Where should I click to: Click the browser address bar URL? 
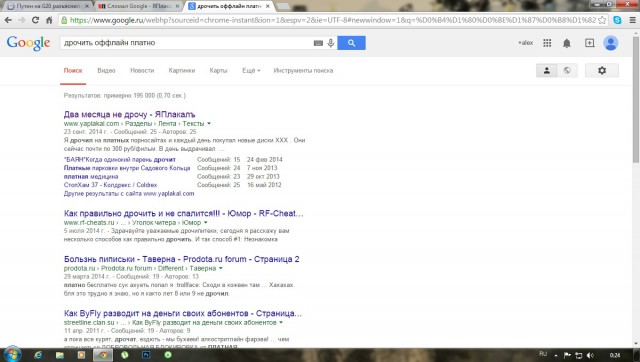click(333, 20)
